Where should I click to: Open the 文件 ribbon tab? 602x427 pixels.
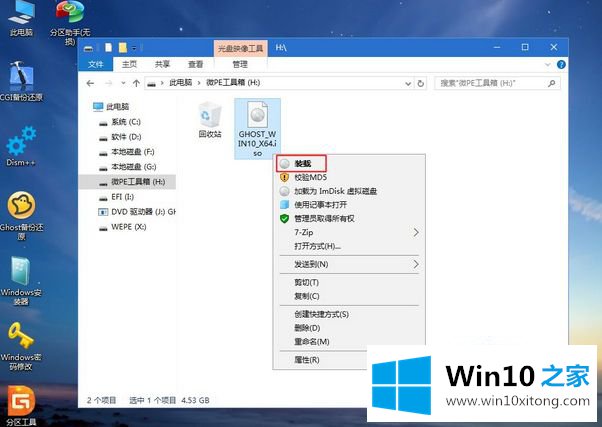(x=95, y=64)
